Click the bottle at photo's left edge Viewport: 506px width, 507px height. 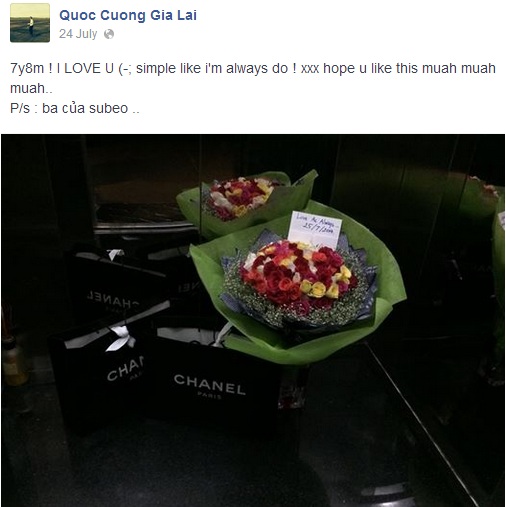point(13,362)
